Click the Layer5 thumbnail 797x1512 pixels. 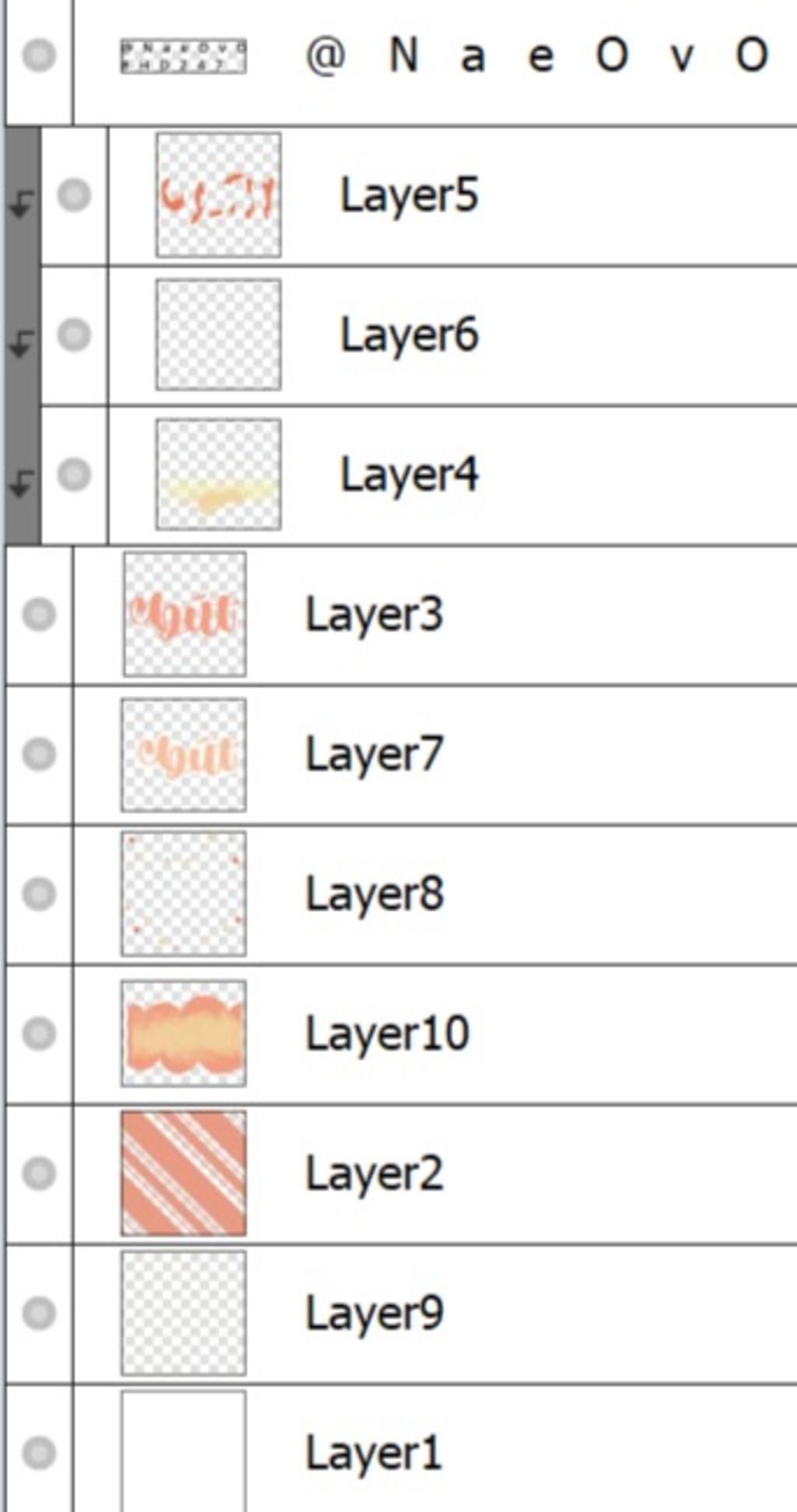coord(219,195)
